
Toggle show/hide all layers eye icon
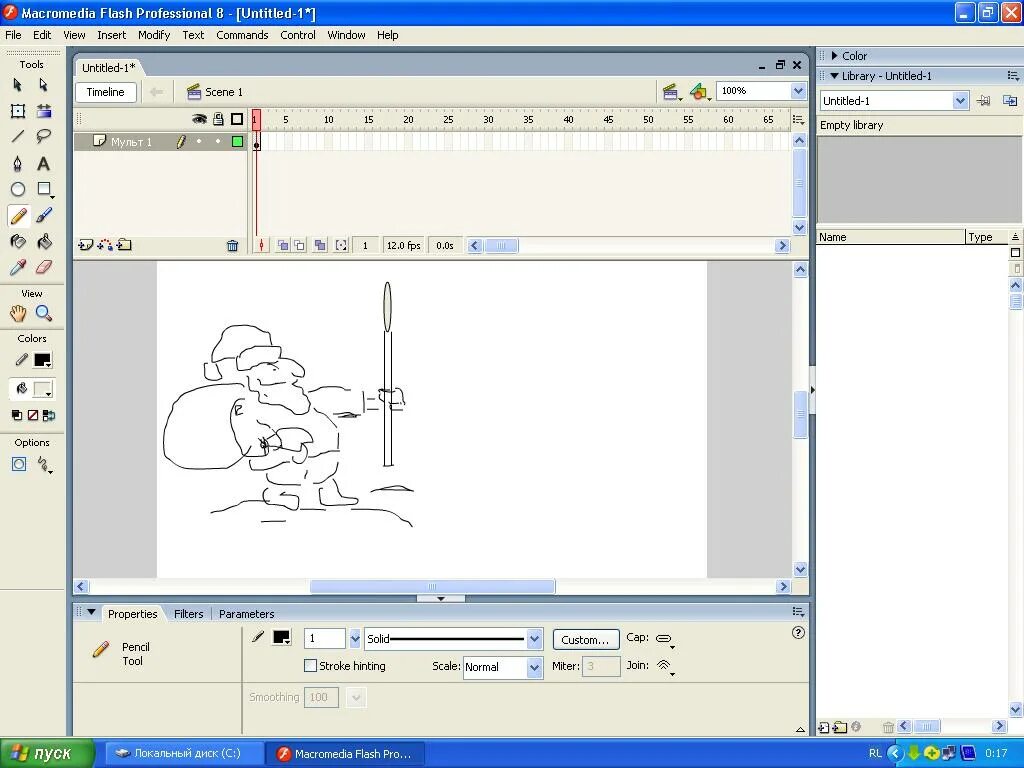[x=199, y=119]
